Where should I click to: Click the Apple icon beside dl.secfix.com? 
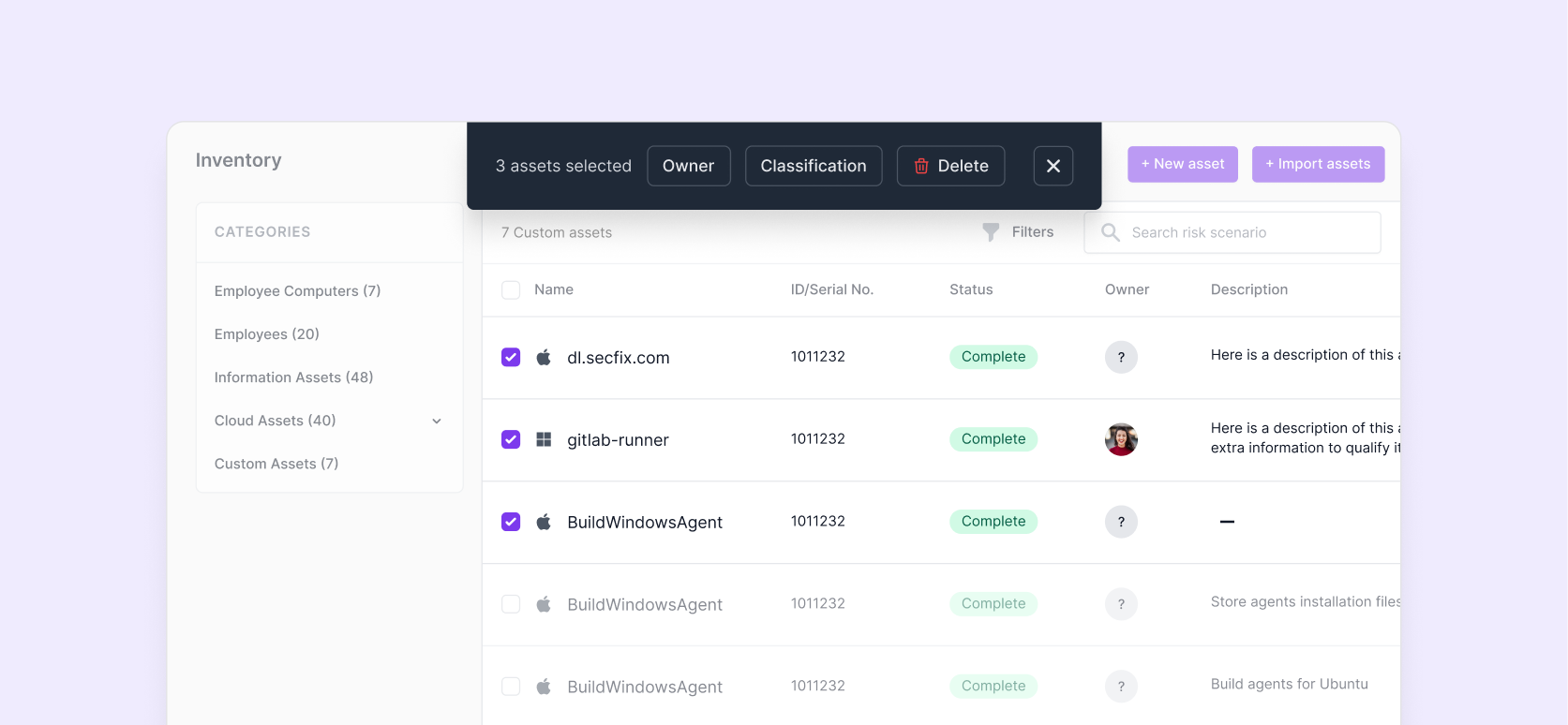pos(544,357)
